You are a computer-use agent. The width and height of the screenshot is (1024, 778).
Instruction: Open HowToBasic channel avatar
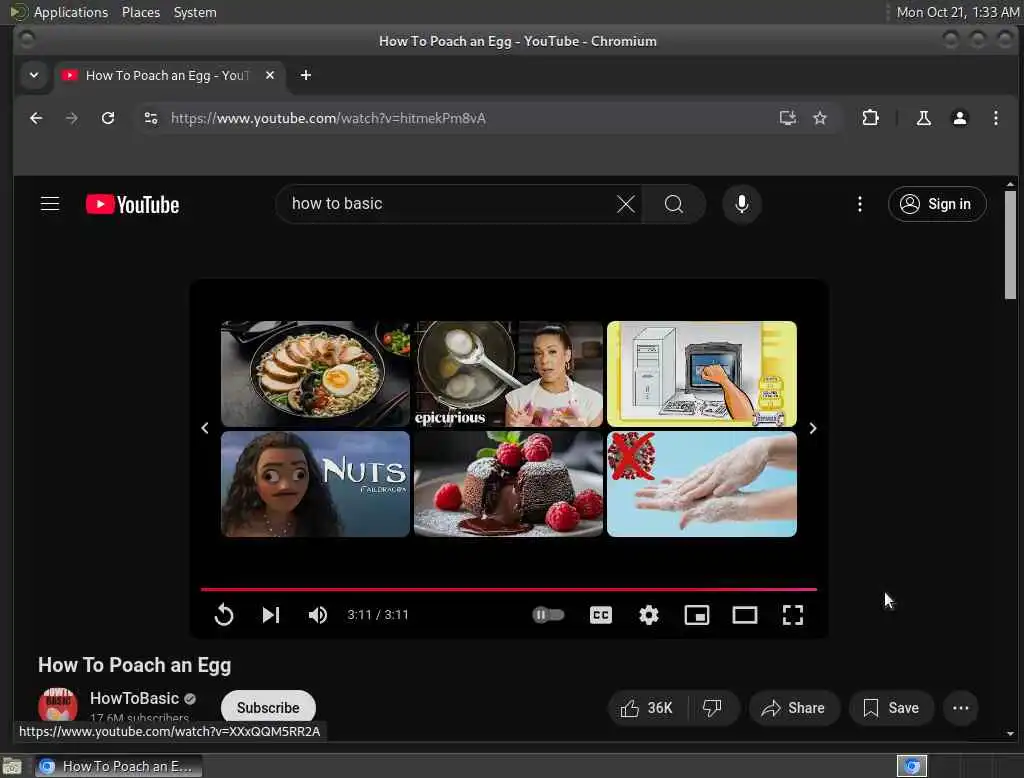(57, 705)
